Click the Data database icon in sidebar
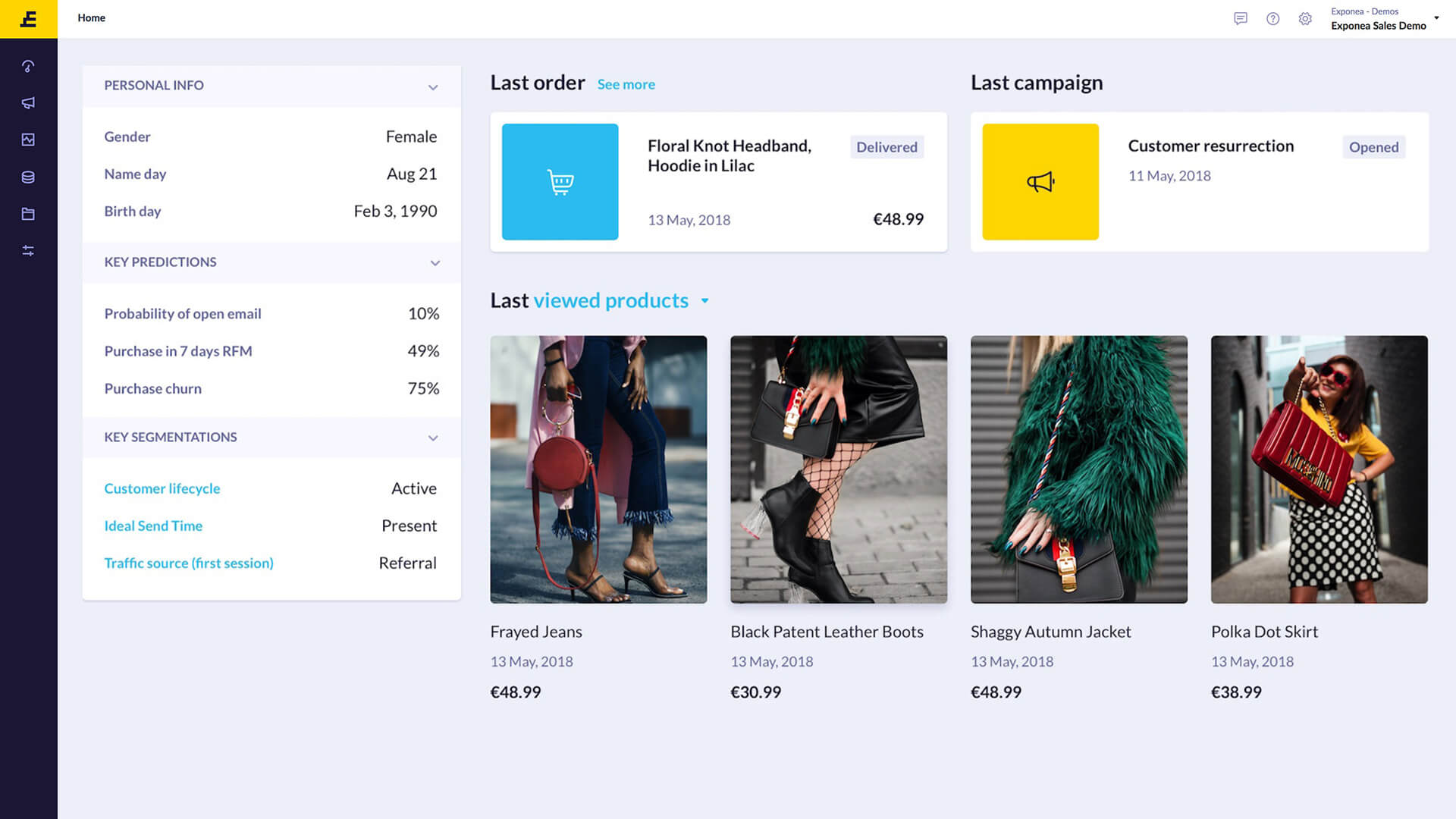Image resolution: width=1456 pixels, height=819 pixels. (29, 177)
